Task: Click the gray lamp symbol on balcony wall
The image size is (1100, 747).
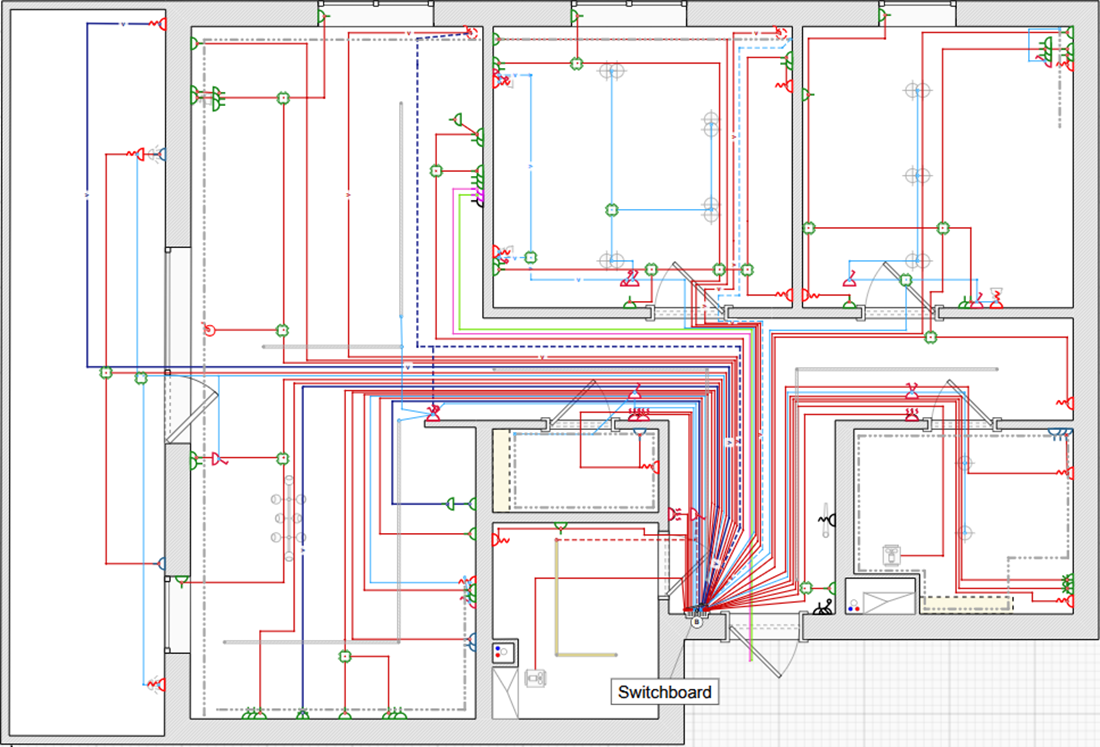Action: (x=156, y=154)
